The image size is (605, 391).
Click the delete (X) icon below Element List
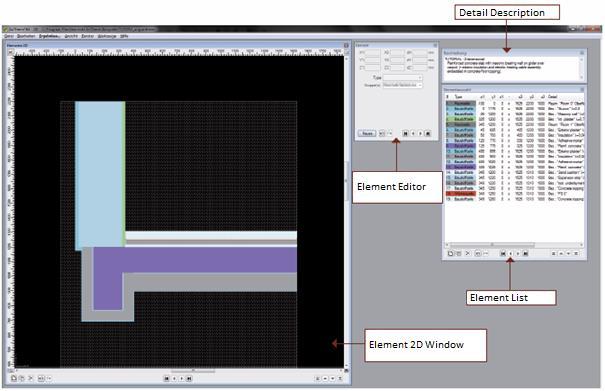468,254
